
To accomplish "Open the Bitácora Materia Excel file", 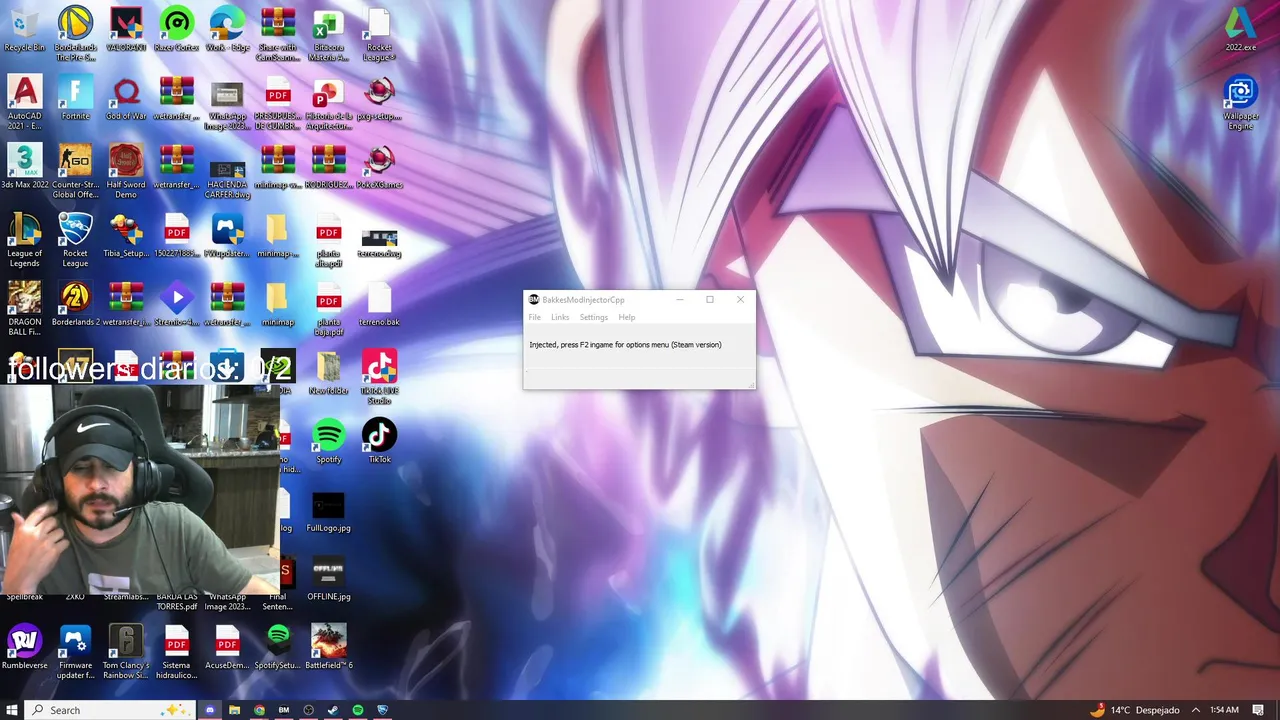I will coord(328,33).
